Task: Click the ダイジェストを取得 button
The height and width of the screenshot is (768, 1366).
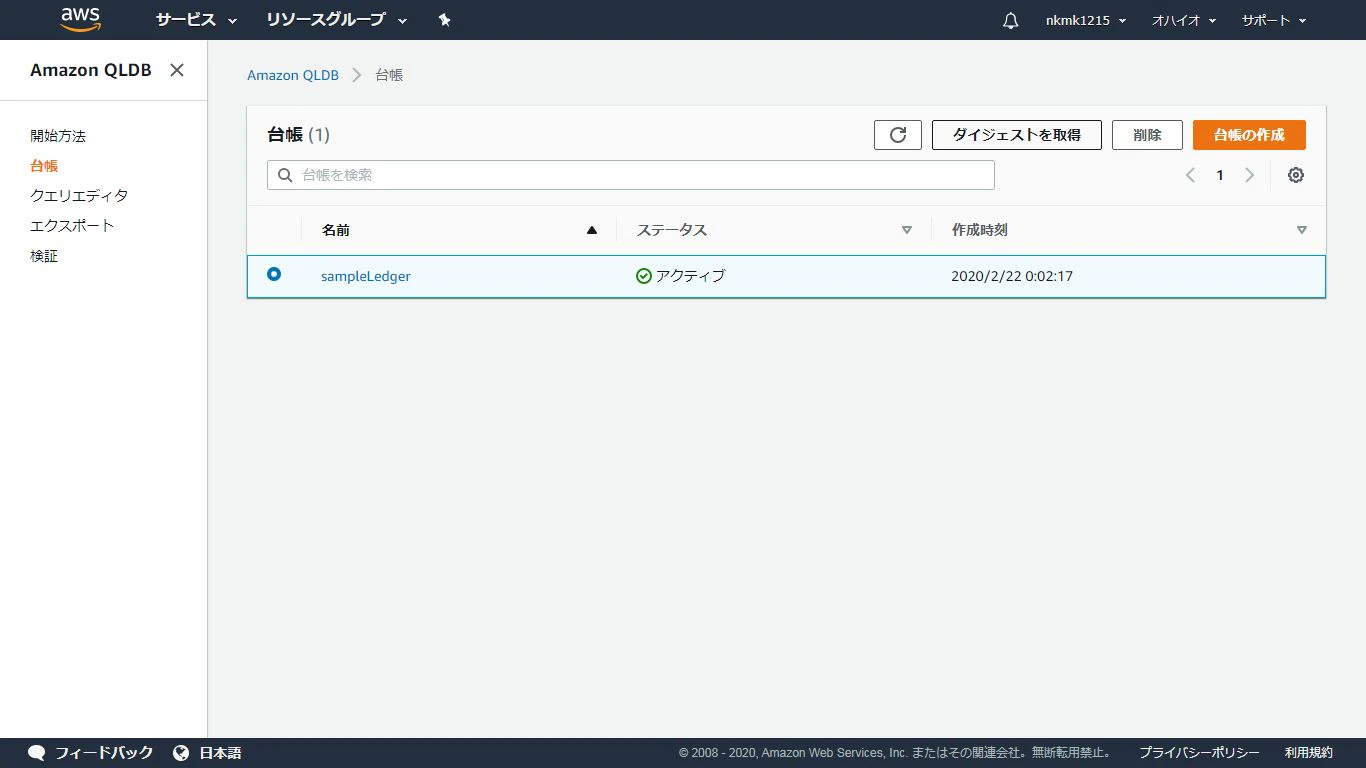Action: click(x=1017, y=135)
